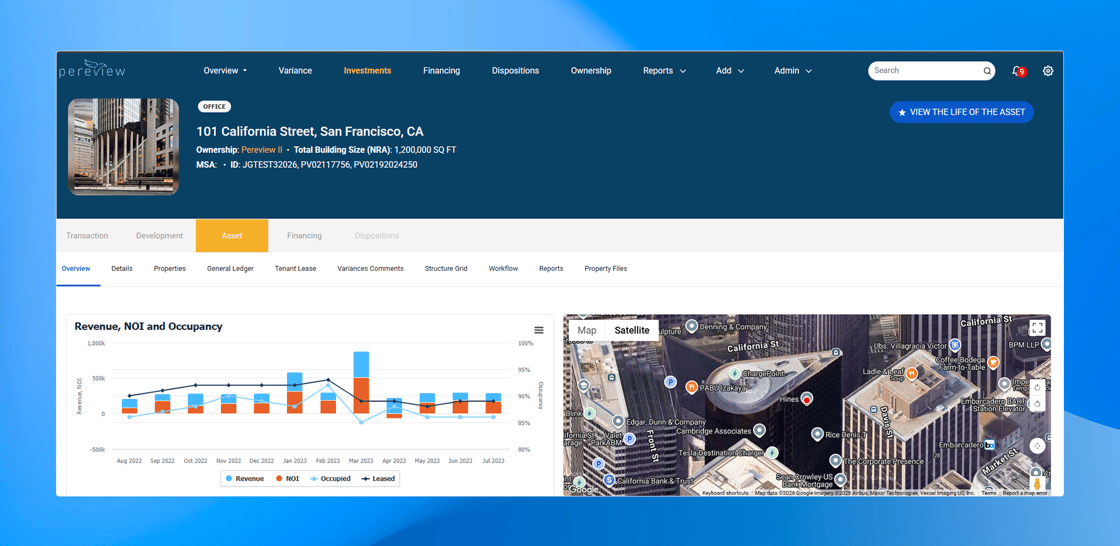The width and height of the screenshot is (1120, 546).
Task: Click the Denning & Company pin
Action: [x=691, y=326]
